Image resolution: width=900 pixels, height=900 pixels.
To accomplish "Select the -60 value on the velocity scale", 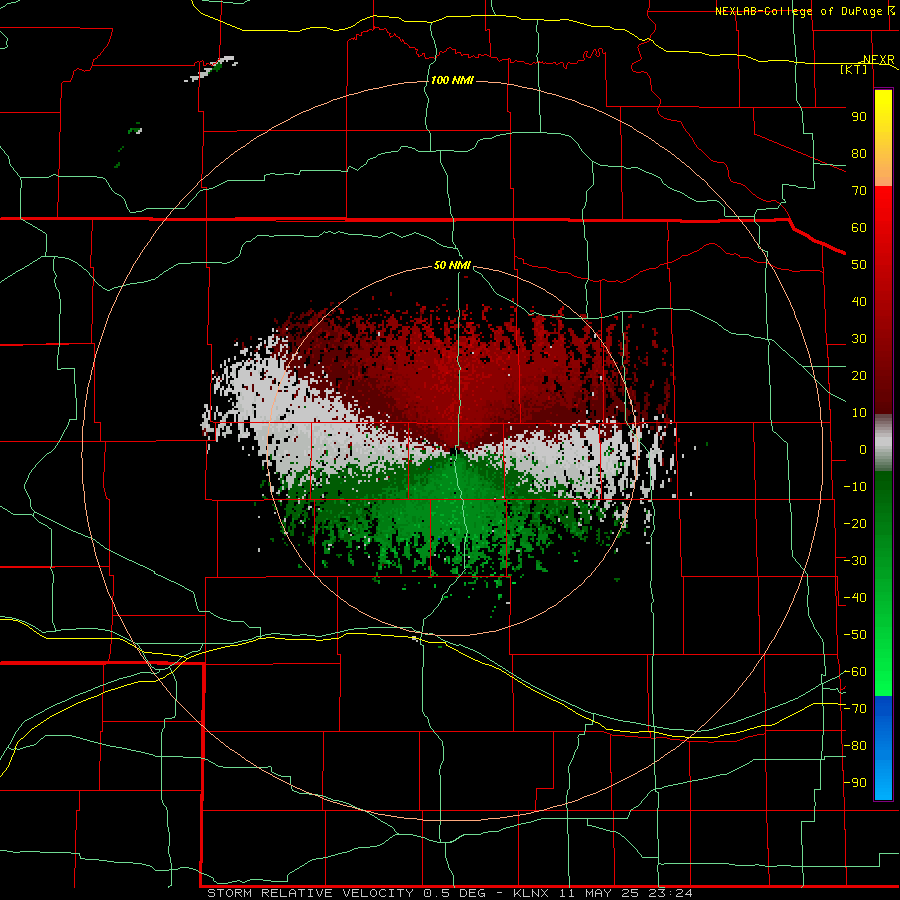I will point(855,672).
